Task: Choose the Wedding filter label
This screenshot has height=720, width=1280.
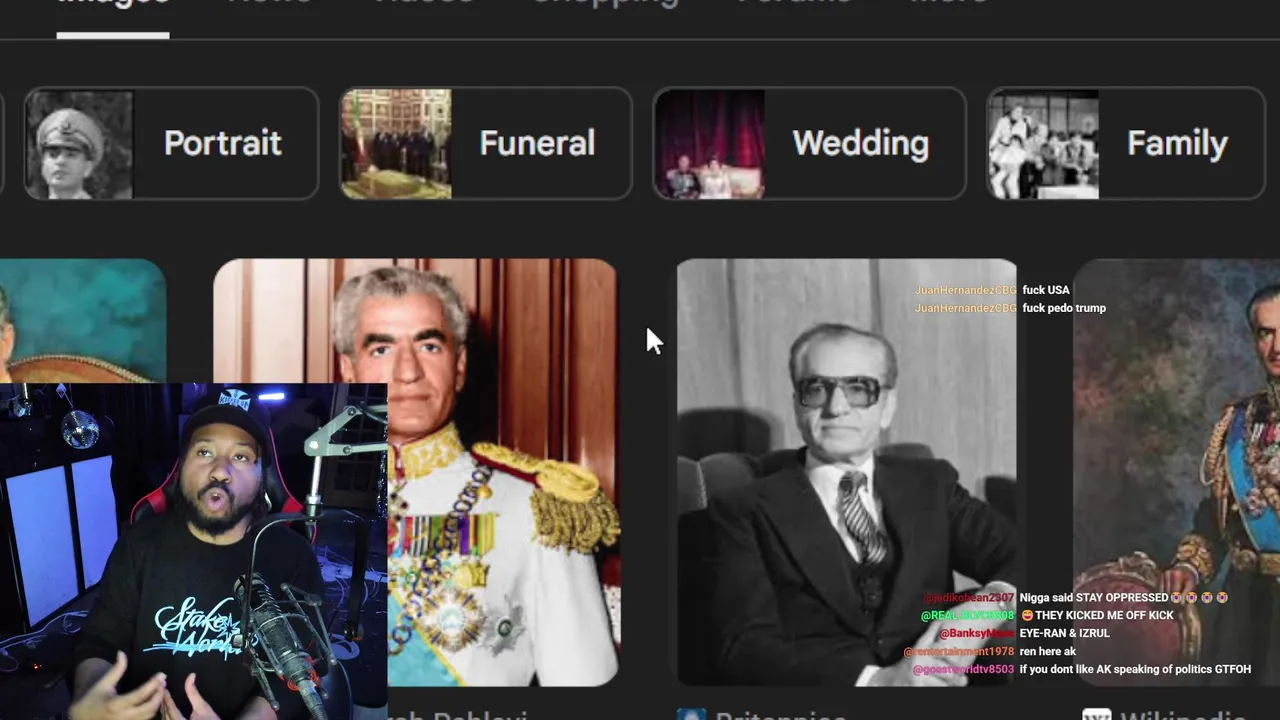Action: pos(860,144)
